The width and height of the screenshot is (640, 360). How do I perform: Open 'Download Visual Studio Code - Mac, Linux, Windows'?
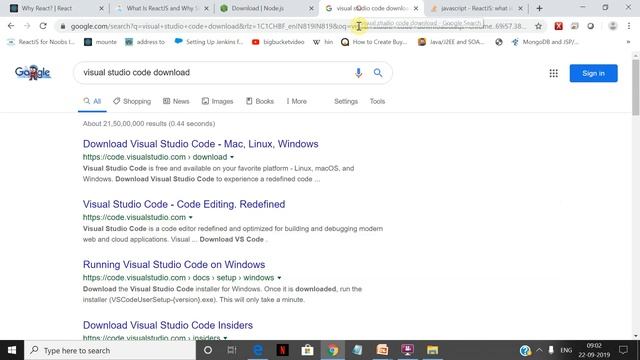(x=200, y=144)
